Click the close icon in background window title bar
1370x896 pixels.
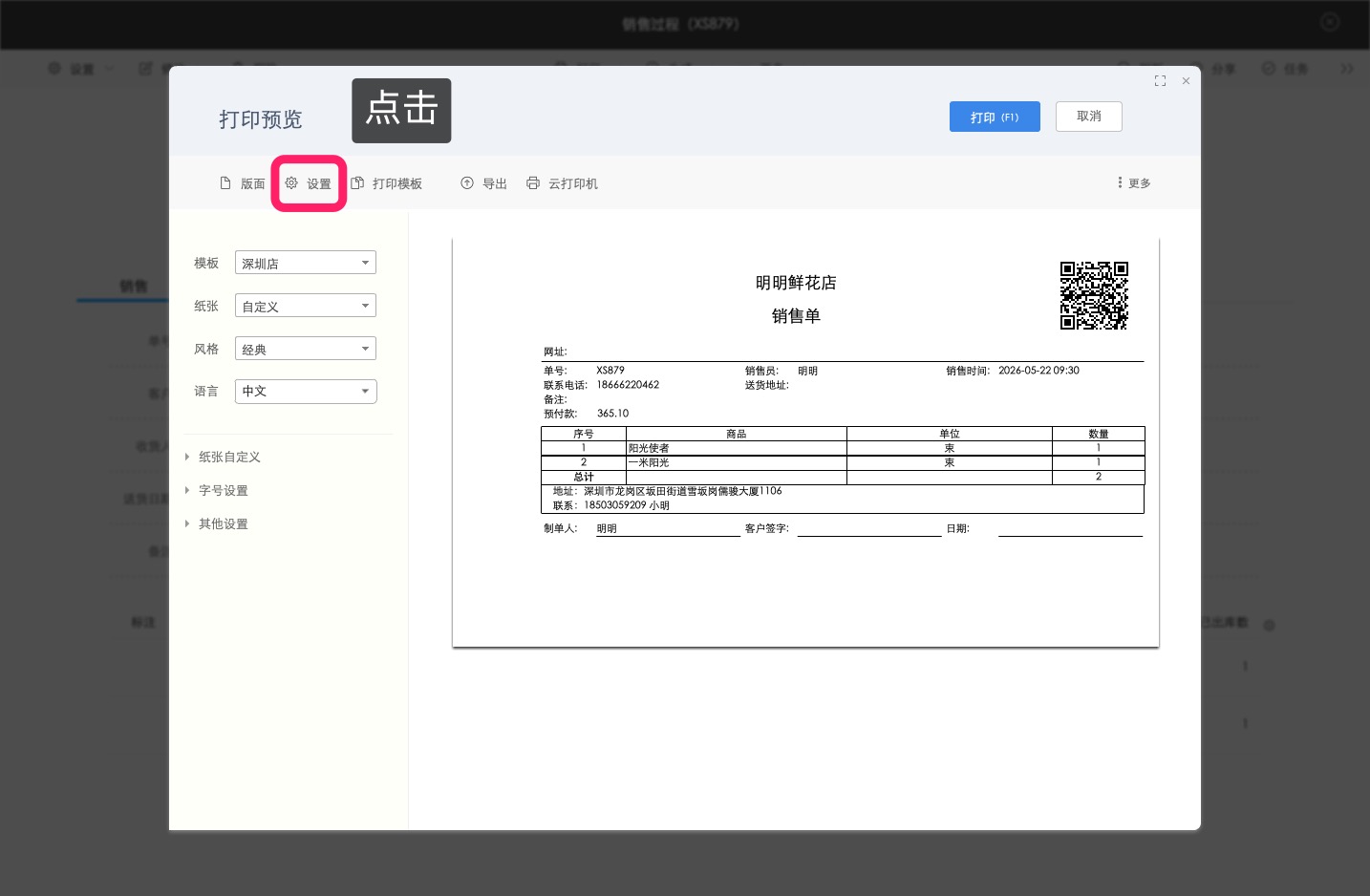pyautogui.click(x=1330, y=22)
